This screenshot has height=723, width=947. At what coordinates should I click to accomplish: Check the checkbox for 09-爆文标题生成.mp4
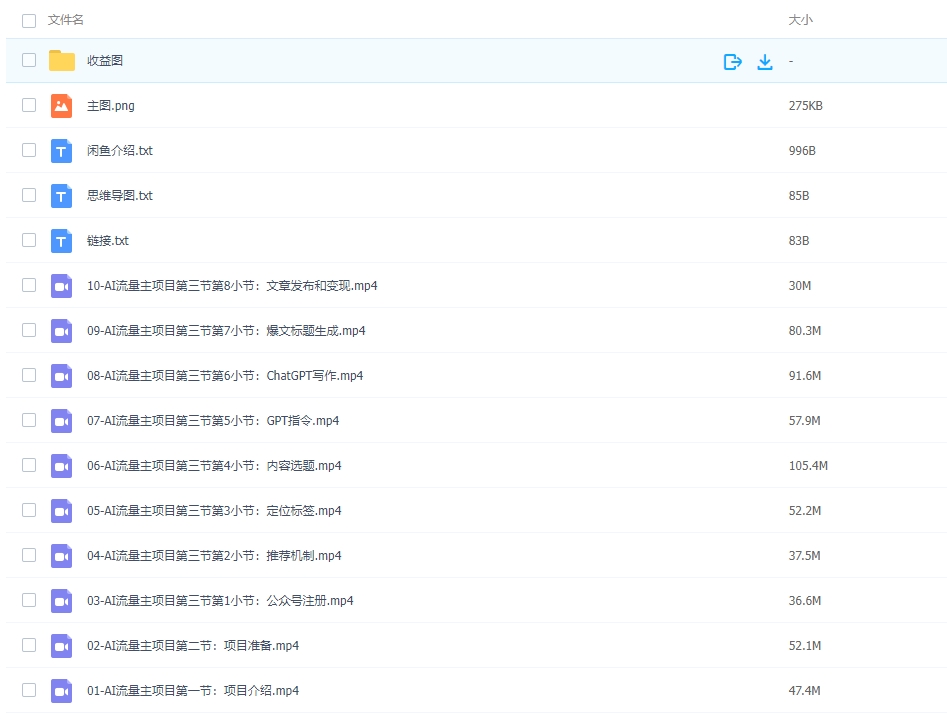tap(28, 330)
